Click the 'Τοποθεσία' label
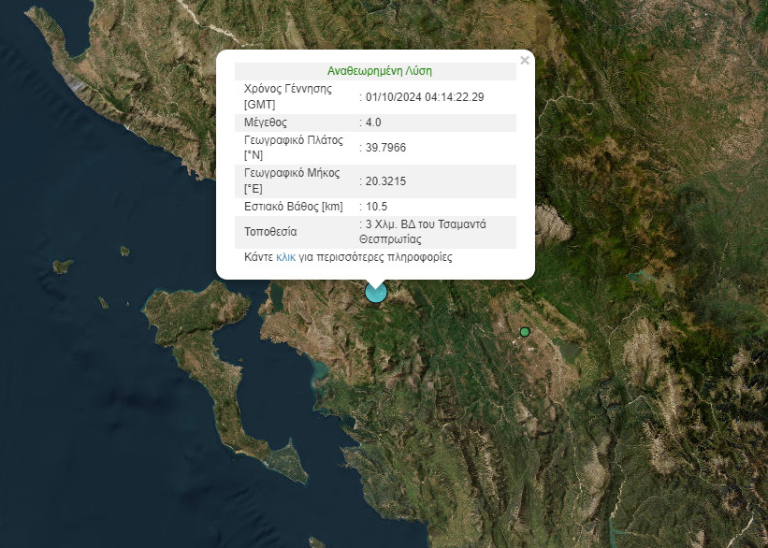The width and height of the screenshot is (768, 548). click(270, 231)
